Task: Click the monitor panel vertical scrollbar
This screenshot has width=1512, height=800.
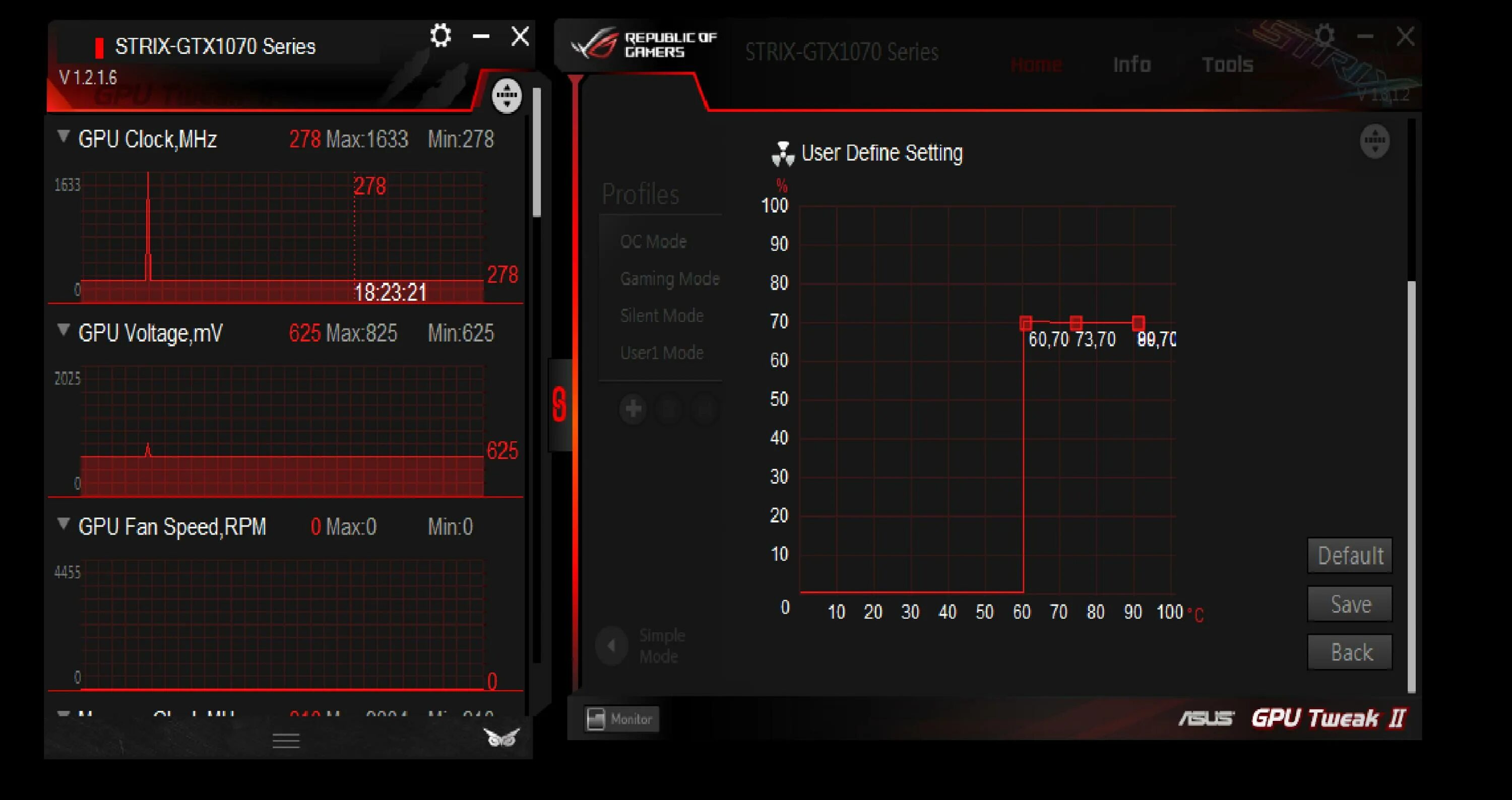Action: pos(536,153)
